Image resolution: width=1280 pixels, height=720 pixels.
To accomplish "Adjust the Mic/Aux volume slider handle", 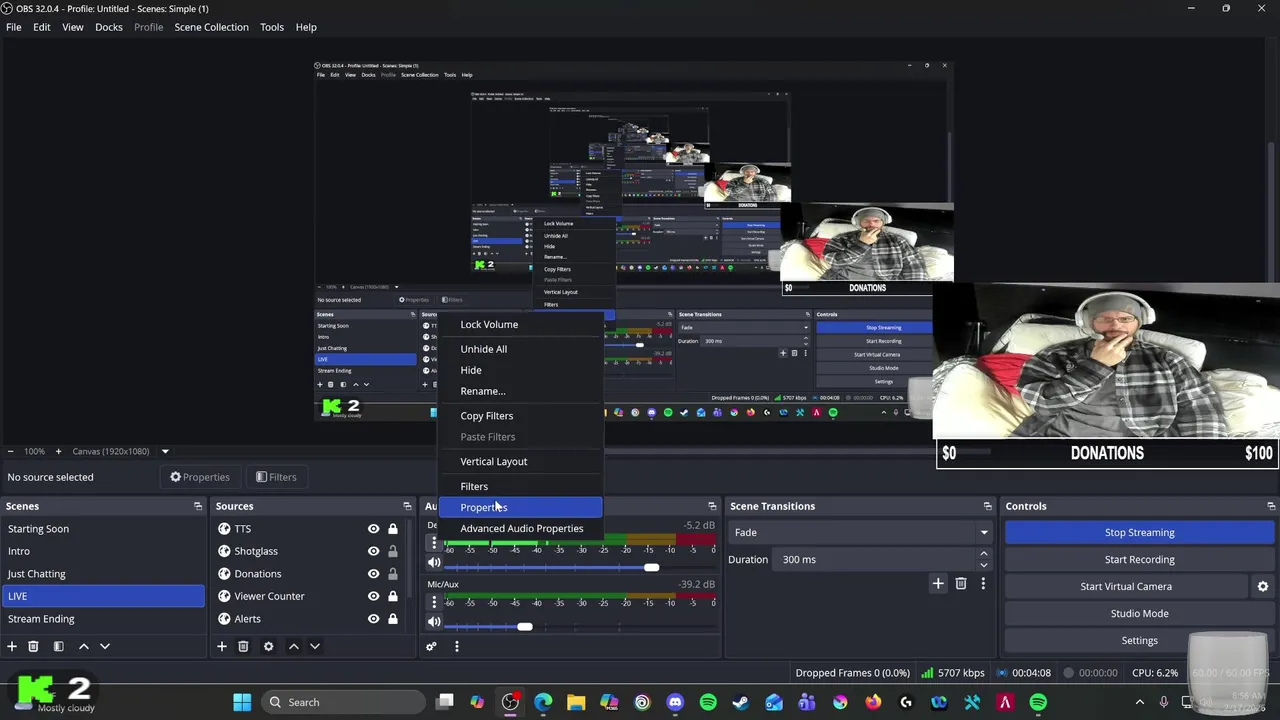I will click(x=524, y=627).
